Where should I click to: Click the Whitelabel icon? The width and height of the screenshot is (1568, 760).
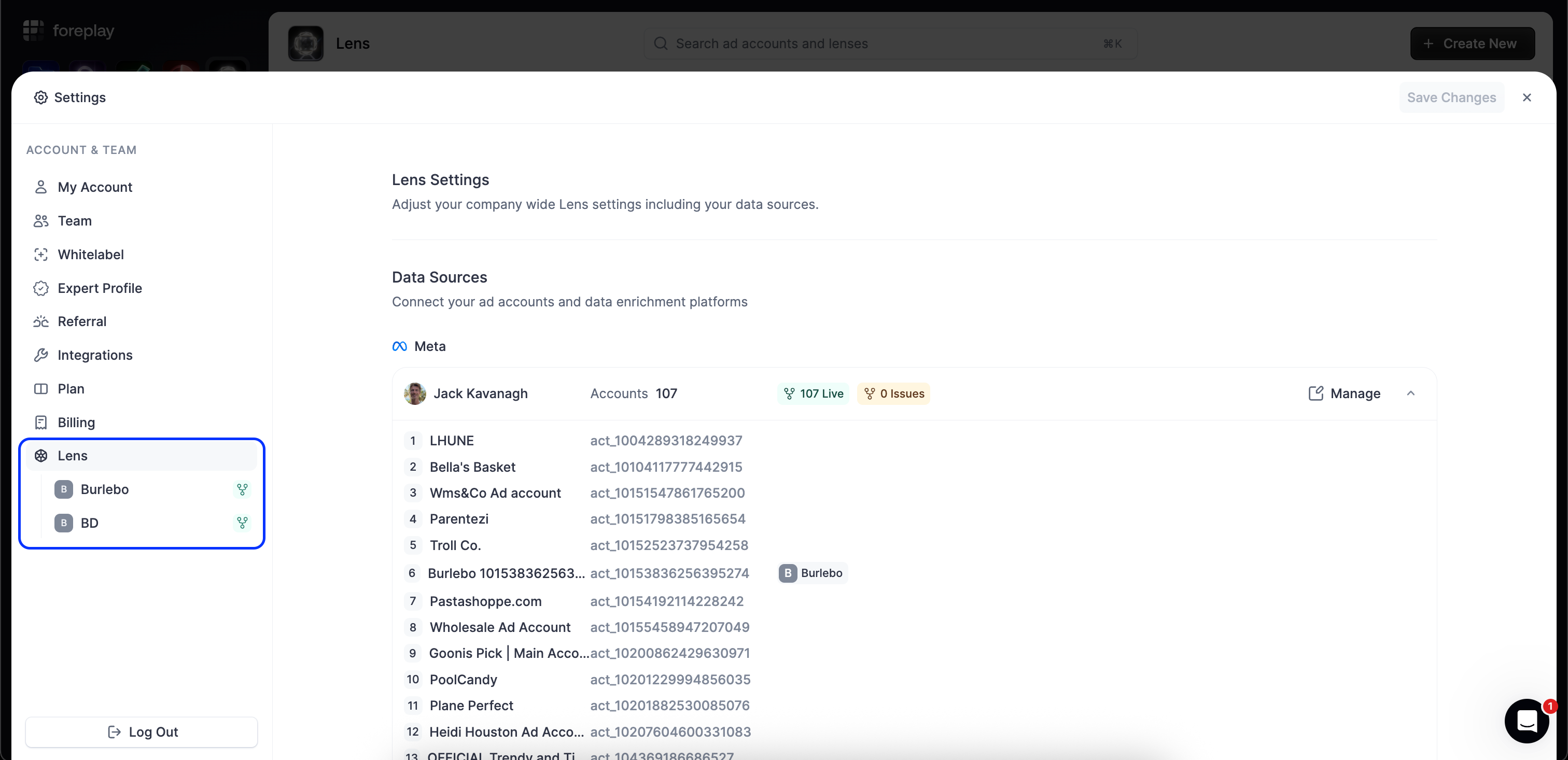coord(41,255)
